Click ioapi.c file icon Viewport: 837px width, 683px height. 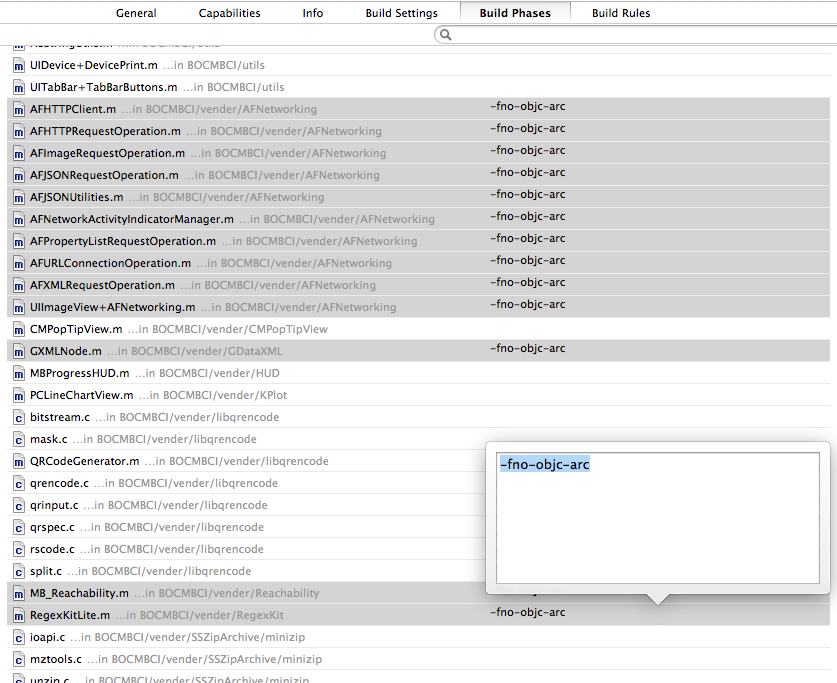pyautogui.click(x=19, y=638)
